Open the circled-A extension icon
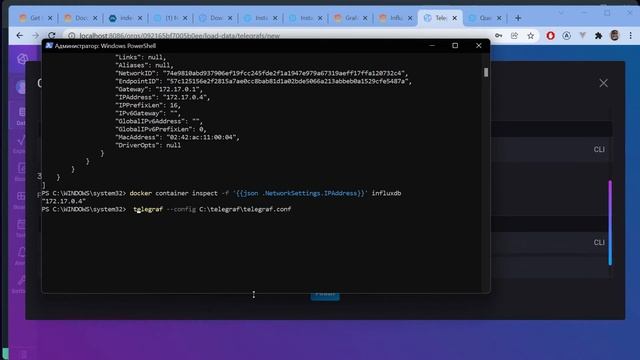640x360 pixels. [x=566, y=36]
